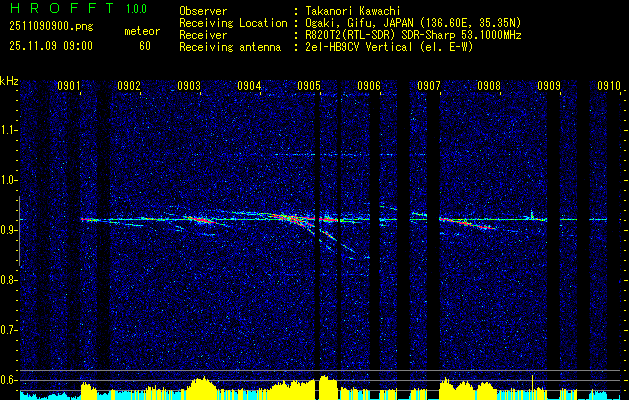The width and height of the screenshot is (629, 400).
Task: Click the 0905 time marker
Action: (309, 85)
